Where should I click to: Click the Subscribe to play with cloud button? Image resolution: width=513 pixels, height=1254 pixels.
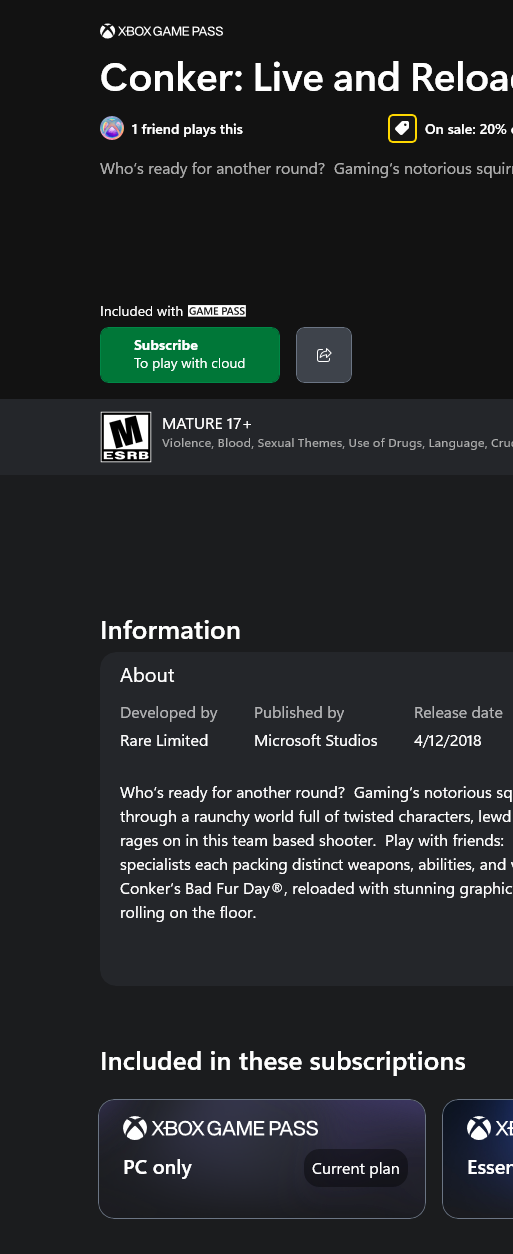click(x=190, y=355)
